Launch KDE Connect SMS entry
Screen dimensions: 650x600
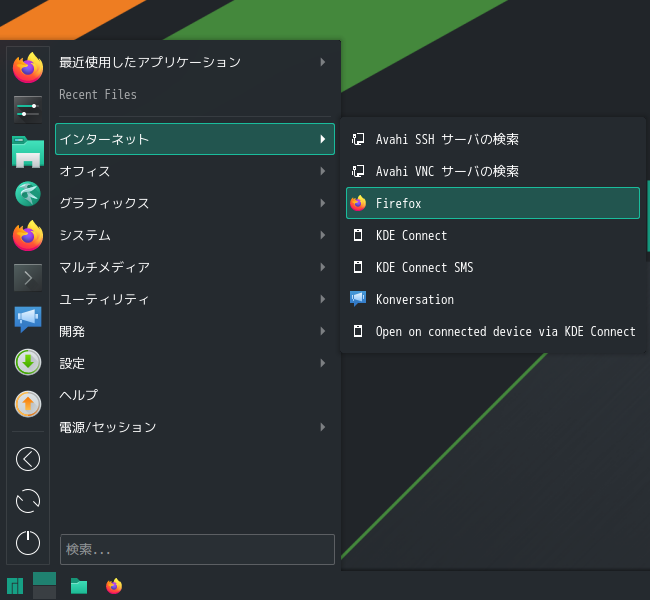click(x=493, y=267)
